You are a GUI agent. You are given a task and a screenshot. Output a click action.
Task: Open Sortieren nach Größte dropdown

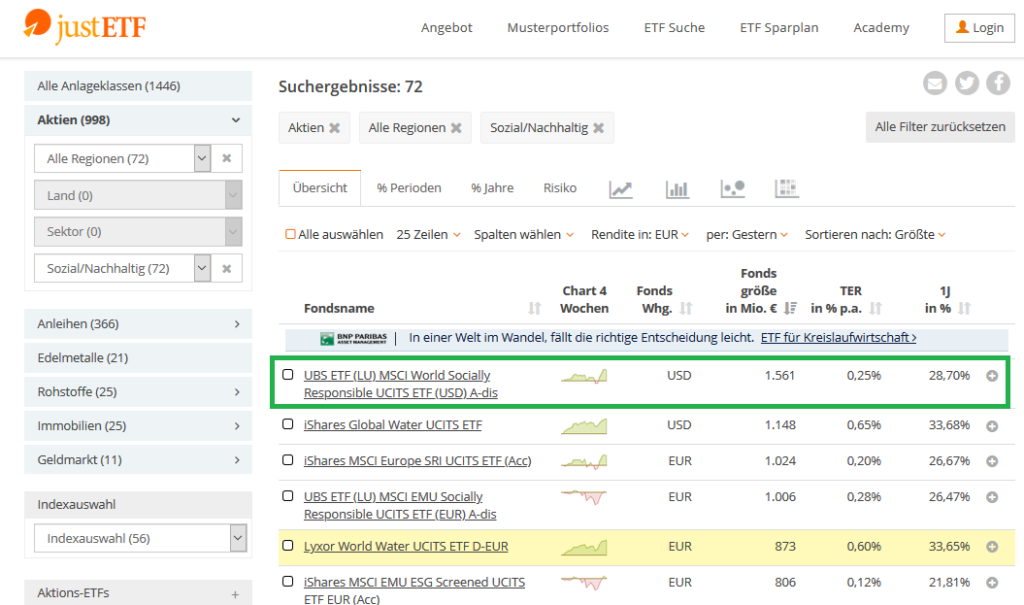(875, 235)
